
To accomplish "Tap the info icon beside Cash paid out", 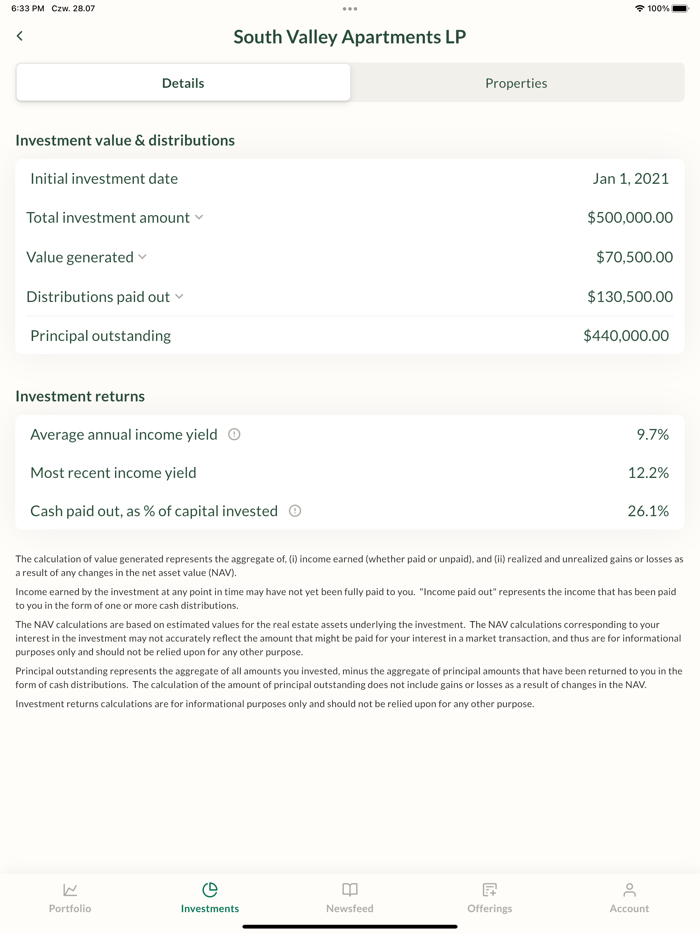I will point(294,510).
